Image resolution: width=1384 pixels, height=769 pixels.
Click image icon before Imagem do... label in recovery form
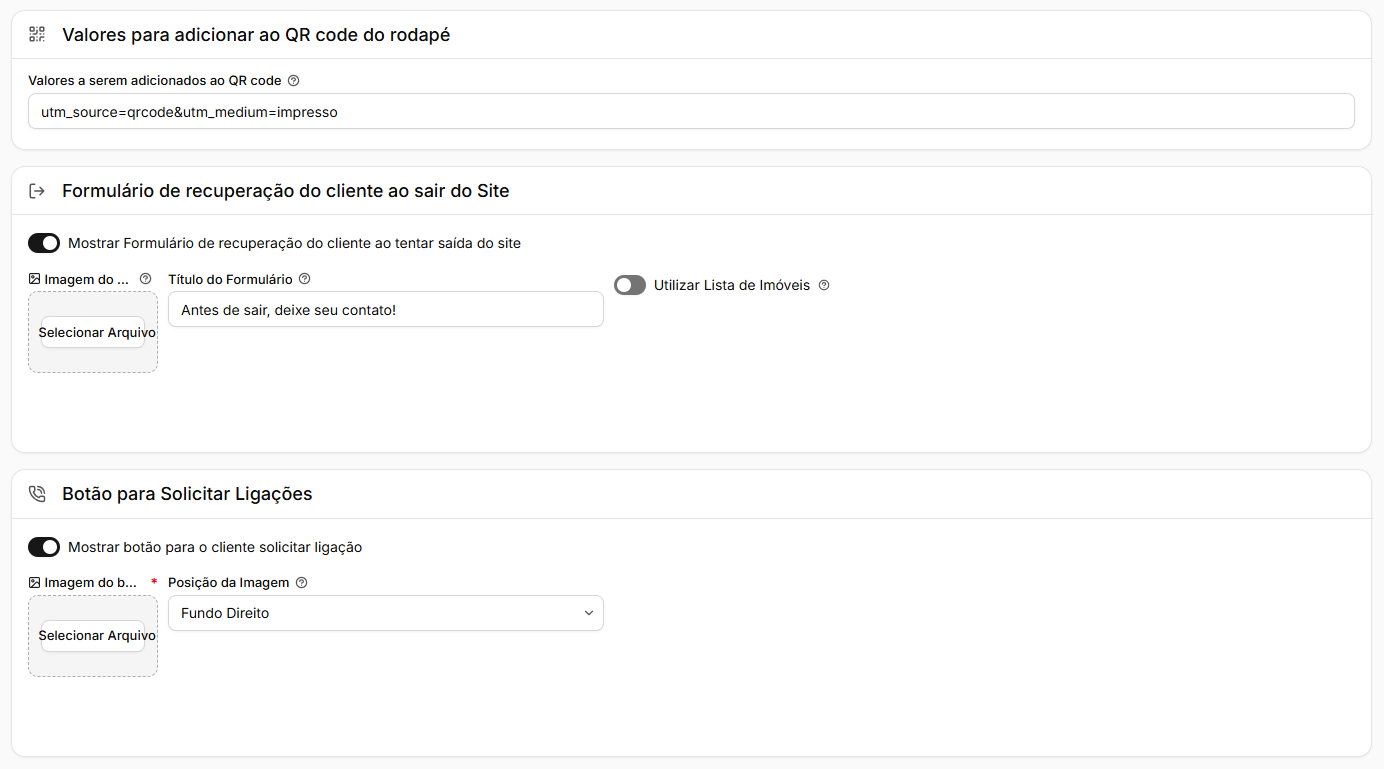click(34, 279)
